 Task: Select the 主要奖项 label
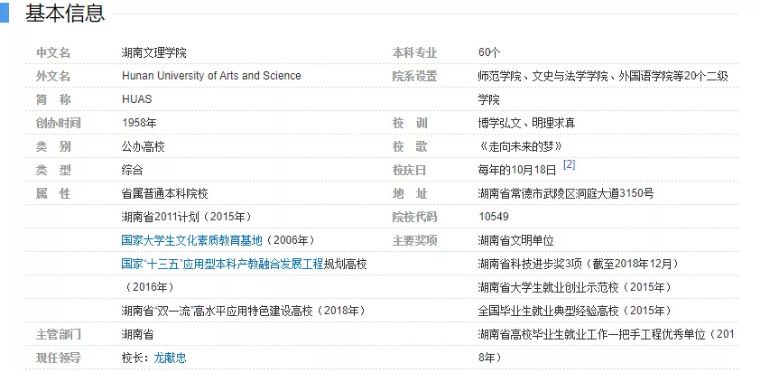coord(414,240)
